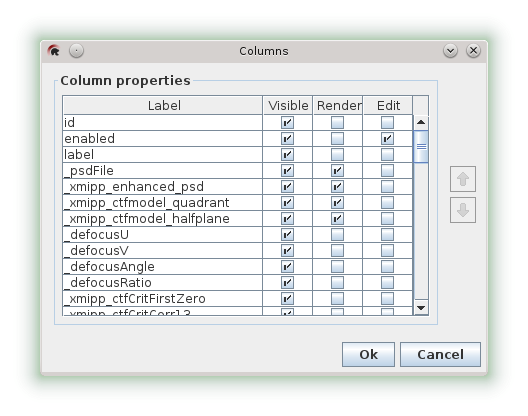Click the scrollbar up arrow
Screen dimensions: 528x416
pos(421,122)
